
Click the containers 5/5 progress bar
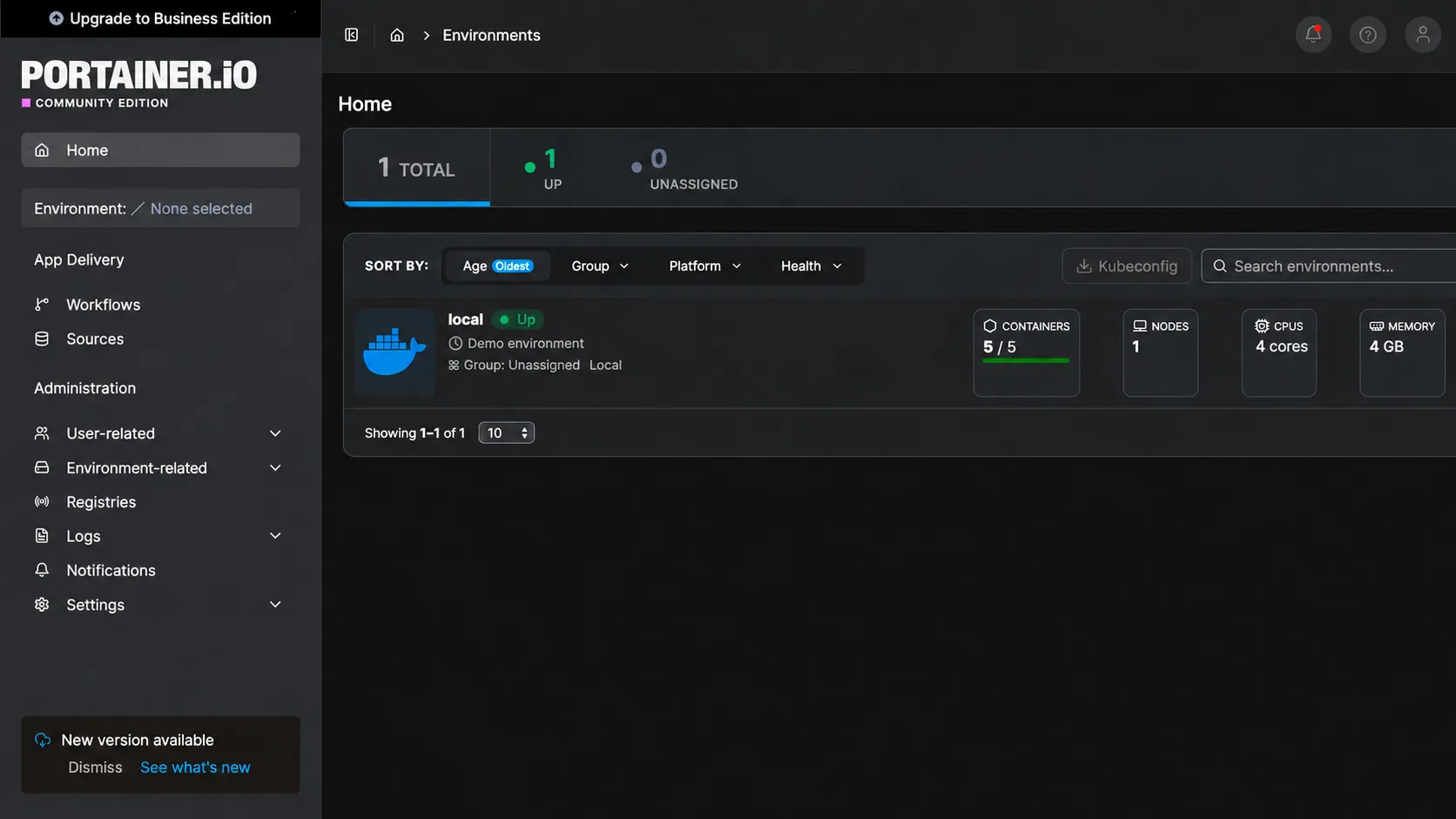click(1026, 360)
